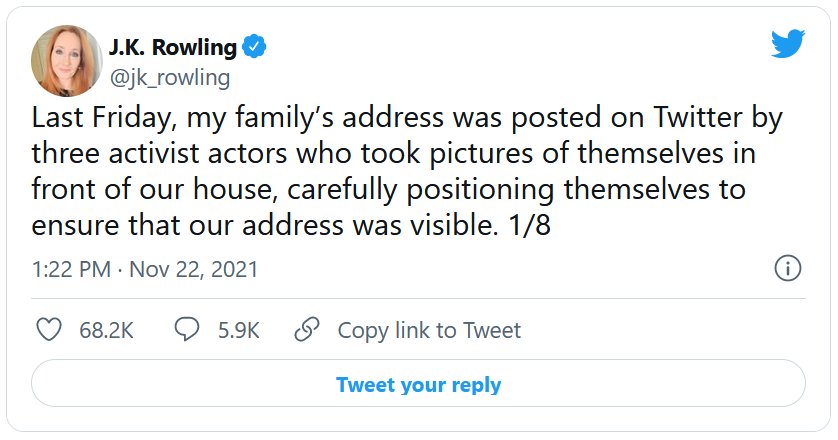Click the chain link icon
838x440 pixels.
pos(307,330)
